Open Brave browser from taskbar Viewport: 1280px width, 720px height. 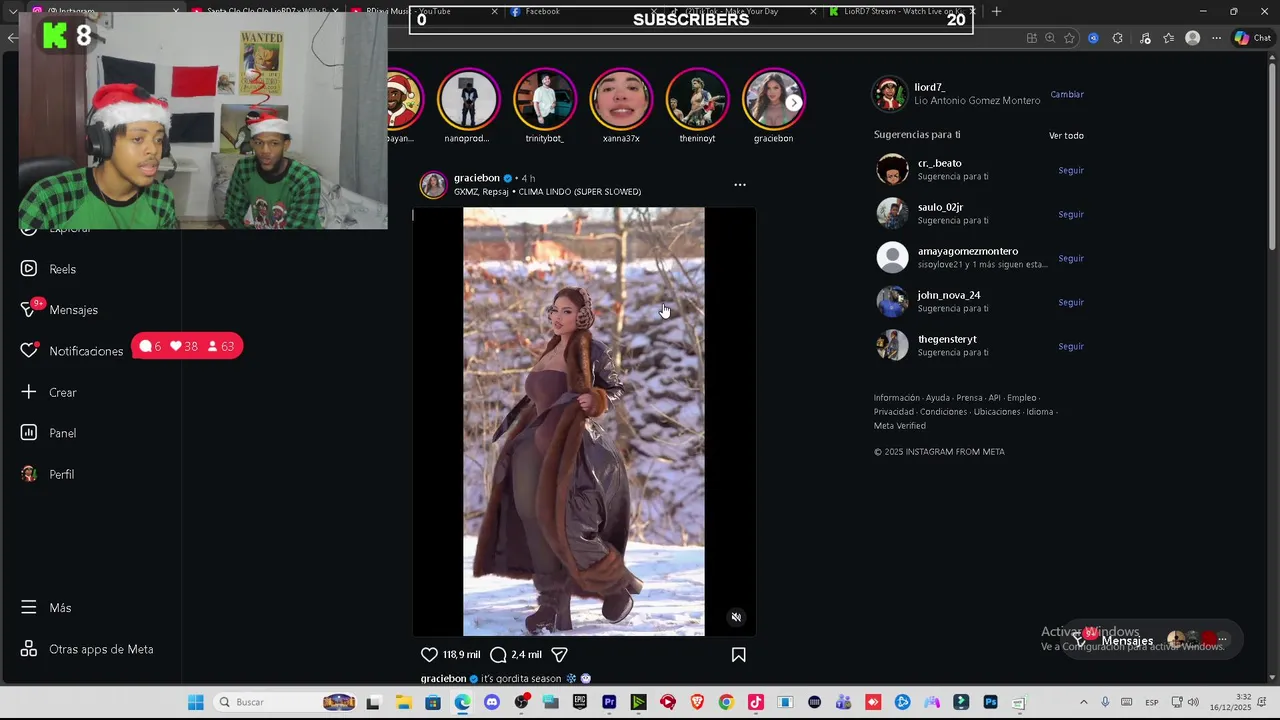697,702
